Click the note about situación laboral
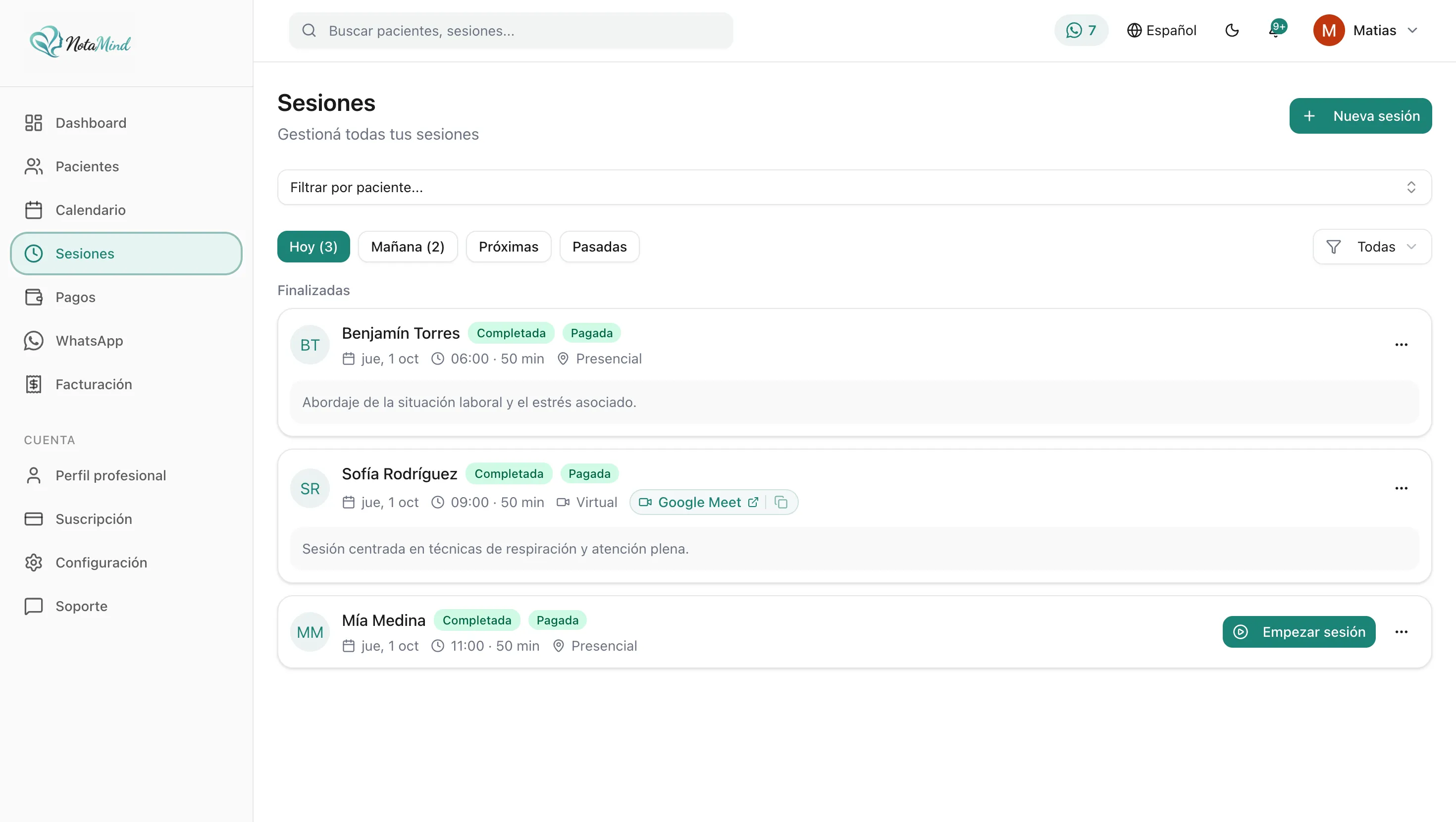This screenshot has width=1456, height=822. pyautogui.click(x=854, y=402)
